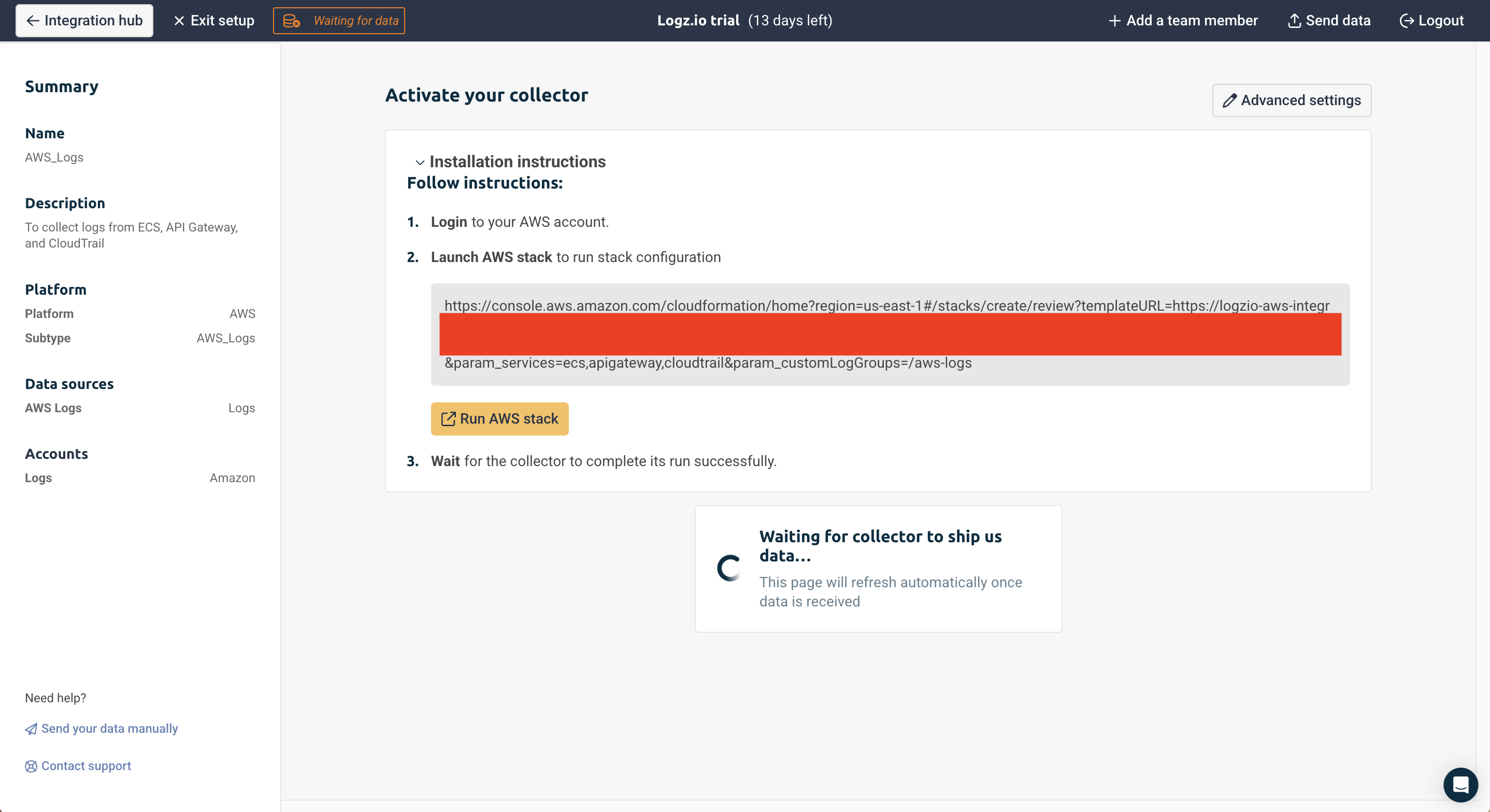Image resolution: width=1490 pixels, height=812 pixels.
Task: Select the Waiting for data status badge
Action: (x=339, y=20)
